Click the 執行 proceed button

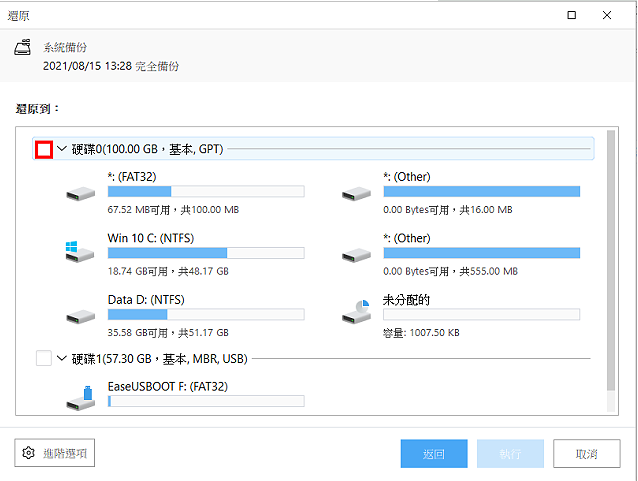[510, 453]
